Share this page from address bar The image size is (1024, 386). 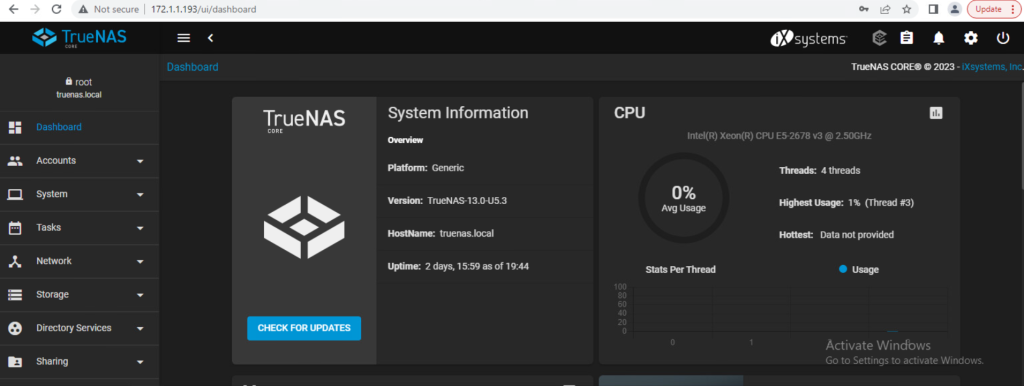[886, 9]
